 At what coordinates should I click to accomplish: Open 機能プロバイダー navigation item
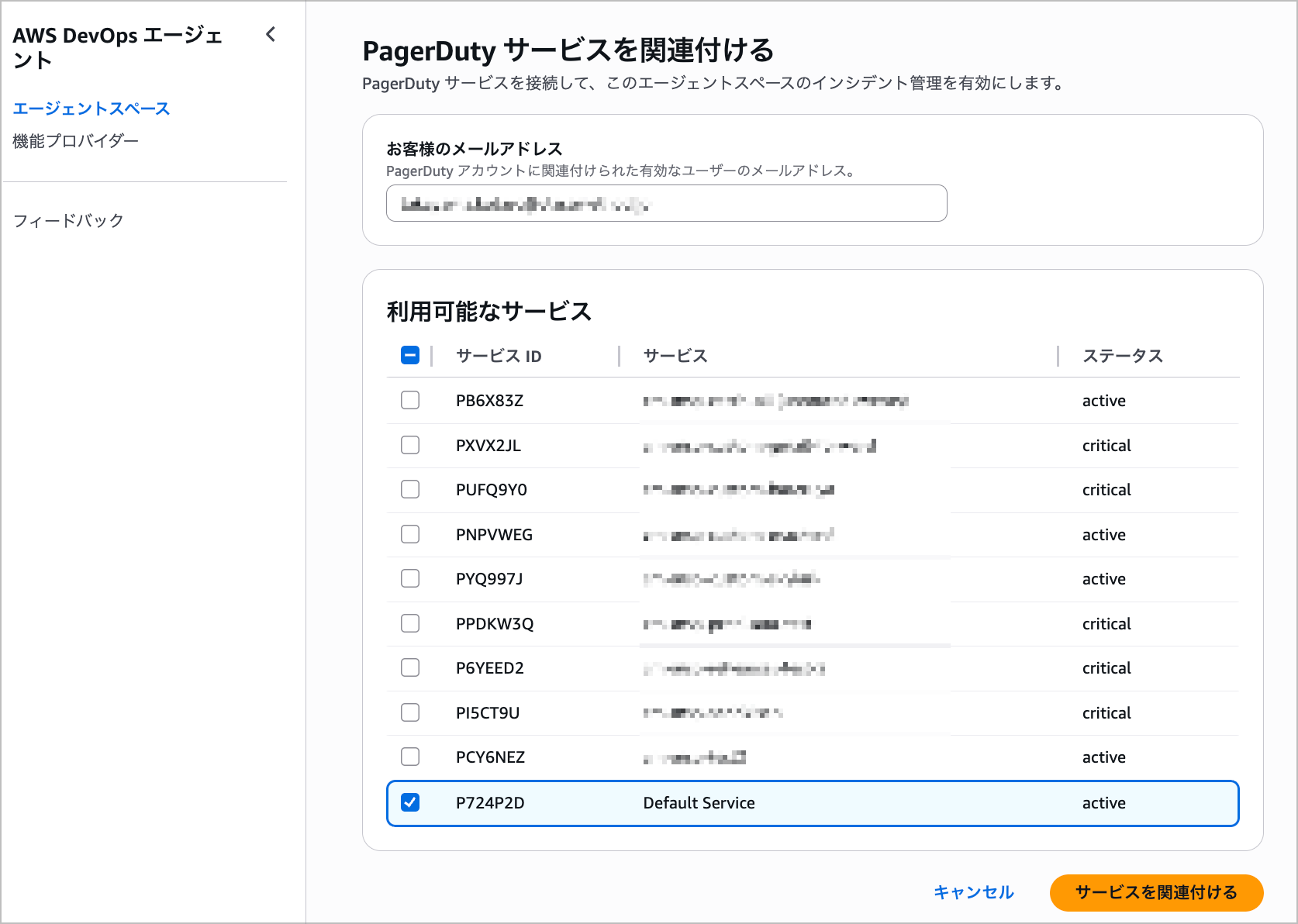coord(76,141)
